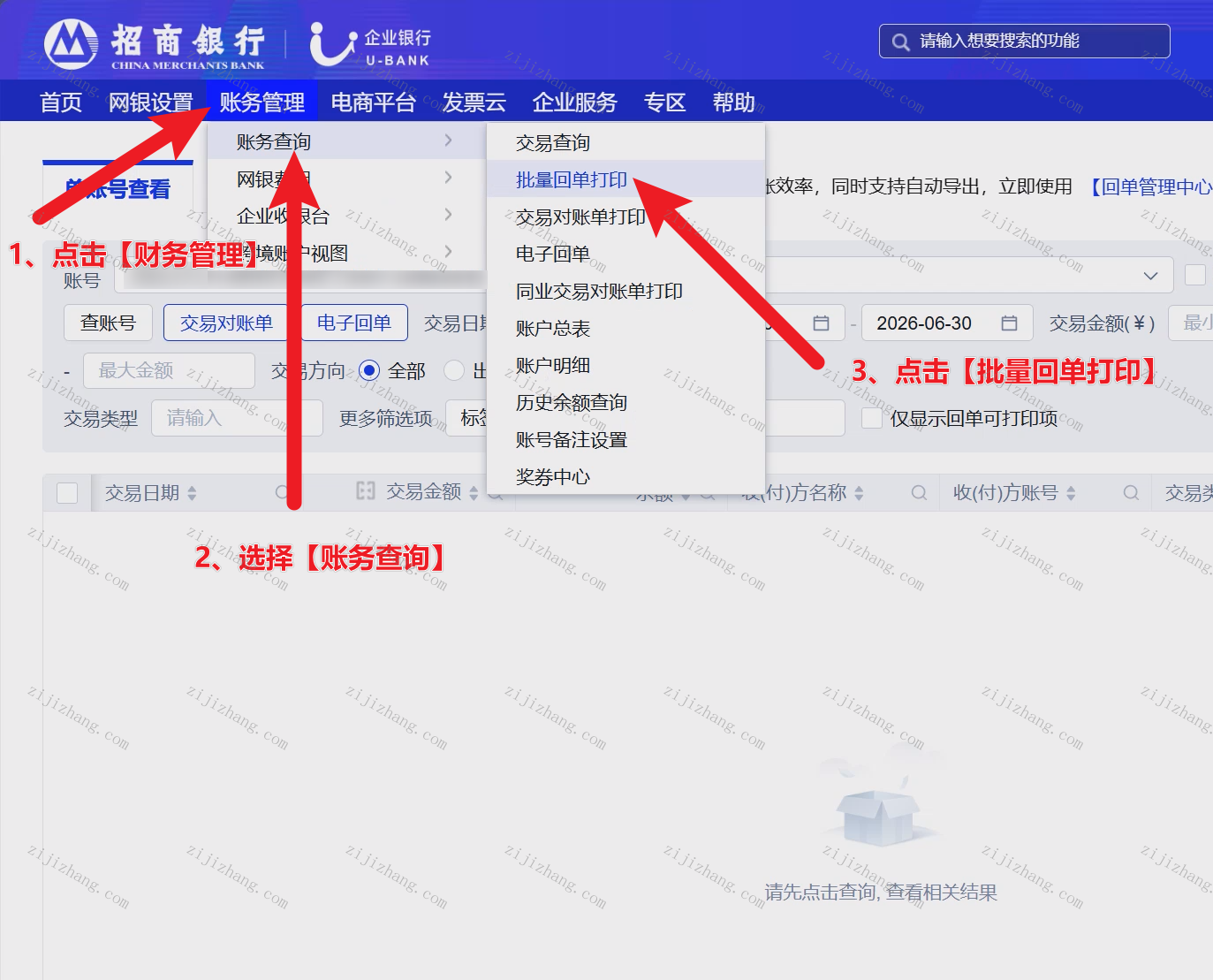Click the magnifier icon in search box
Viewport: 1213px width, 980px height.
900,42
